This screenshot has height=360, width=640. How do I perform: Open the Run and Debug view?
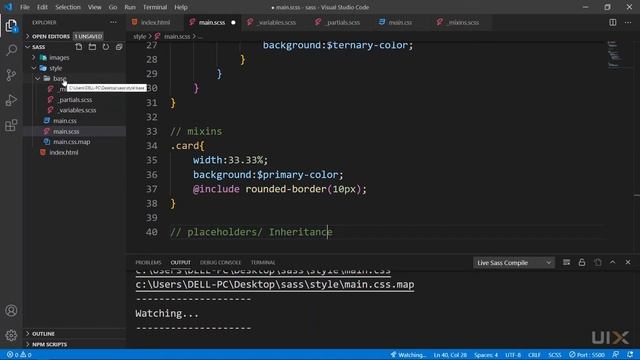11,100
